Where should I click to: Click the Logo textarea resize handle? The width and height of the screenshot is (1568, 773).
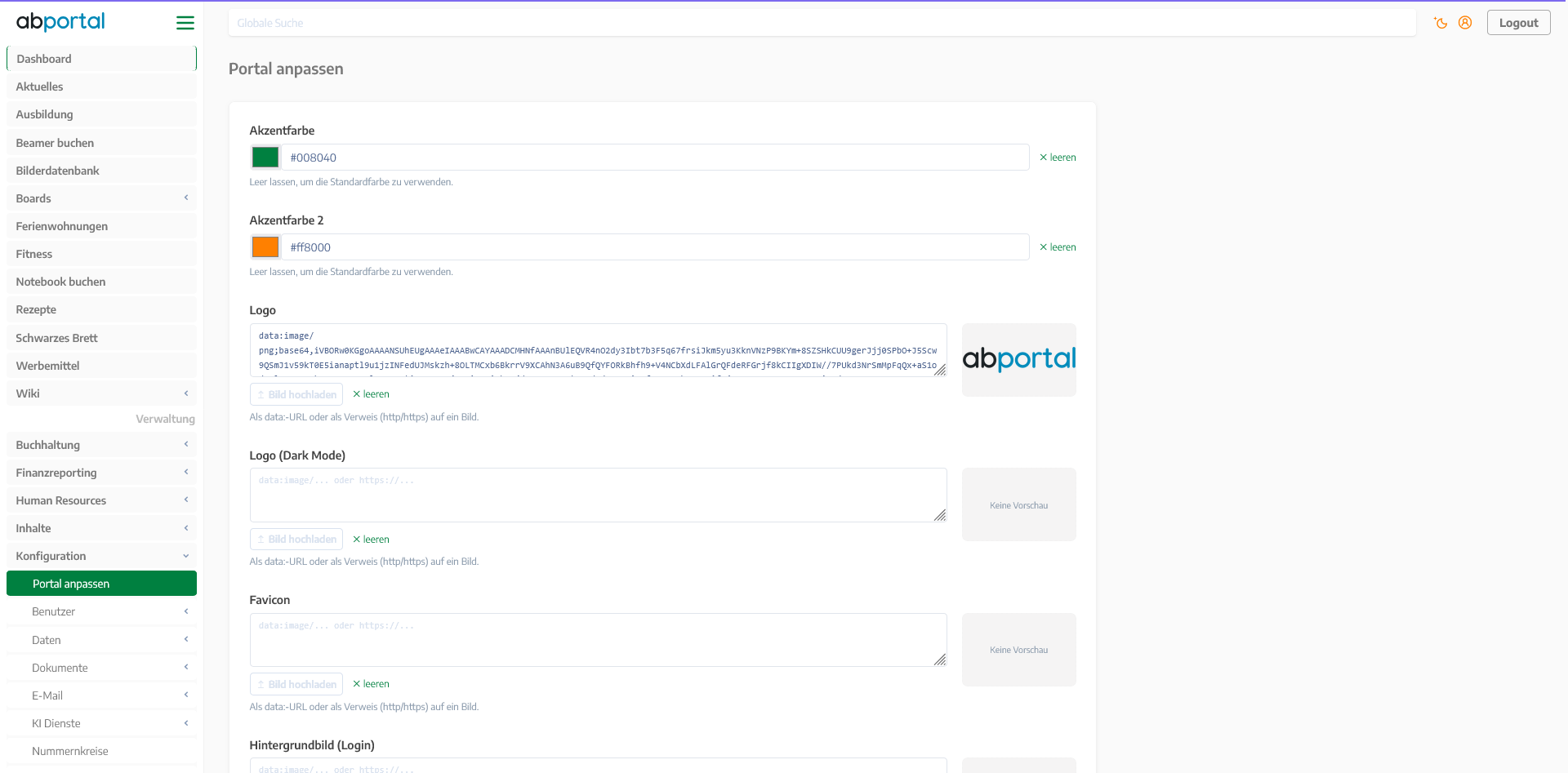point(940,371)
